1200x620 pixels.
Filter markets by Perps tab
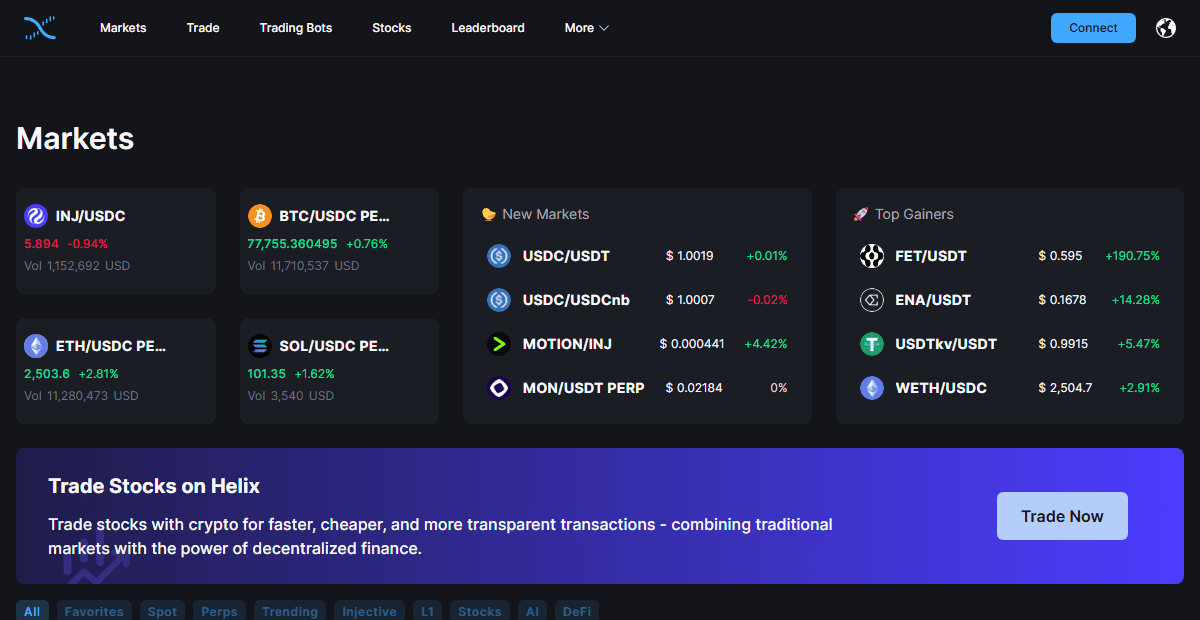219,611
